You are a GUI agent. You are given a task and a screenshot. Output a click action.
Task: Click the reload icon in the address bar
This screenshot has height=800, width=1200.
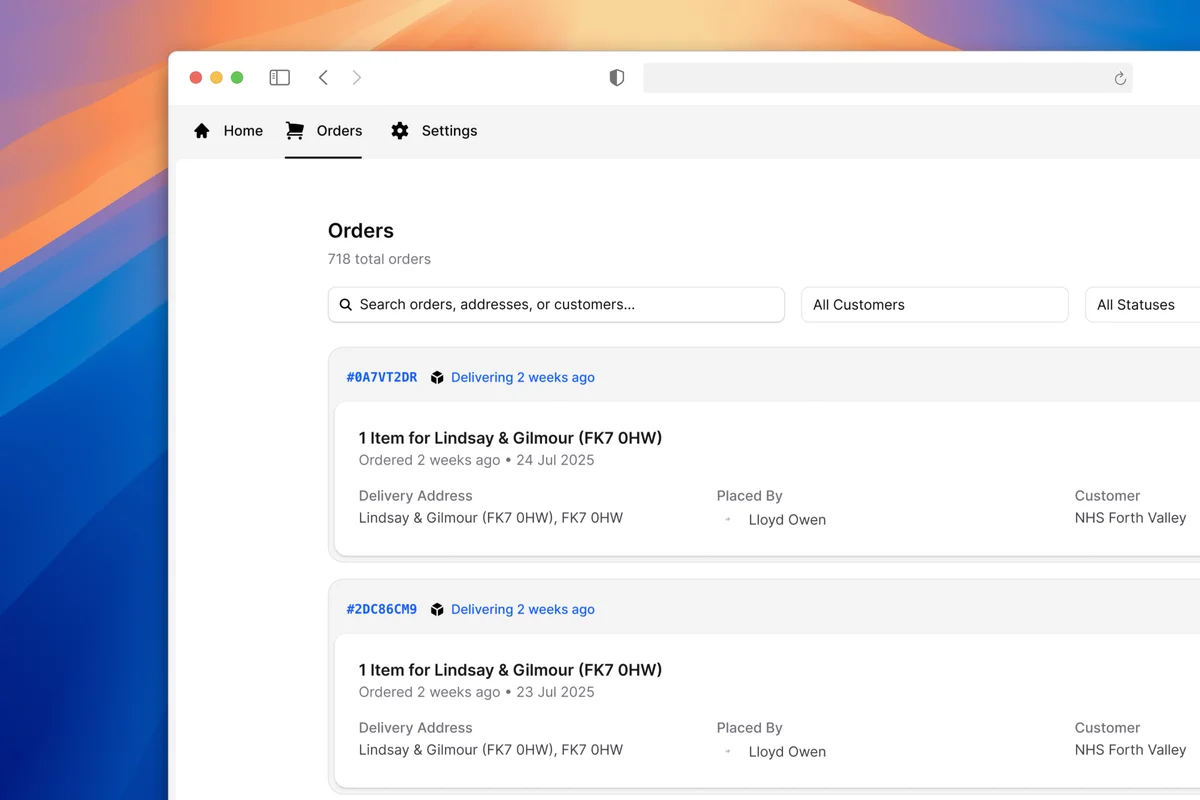(1118, 78)
